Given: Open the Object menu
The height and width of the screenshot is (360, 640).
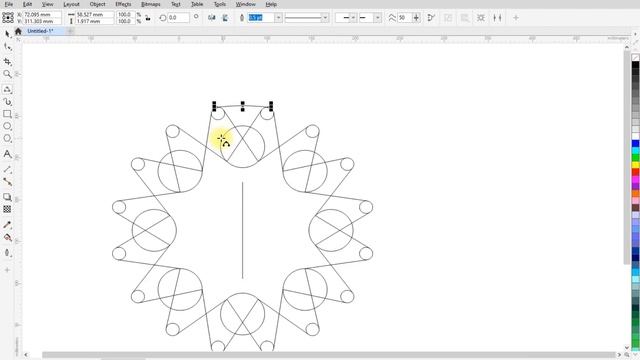Looking at the screenshot, I should coord(98,4).
